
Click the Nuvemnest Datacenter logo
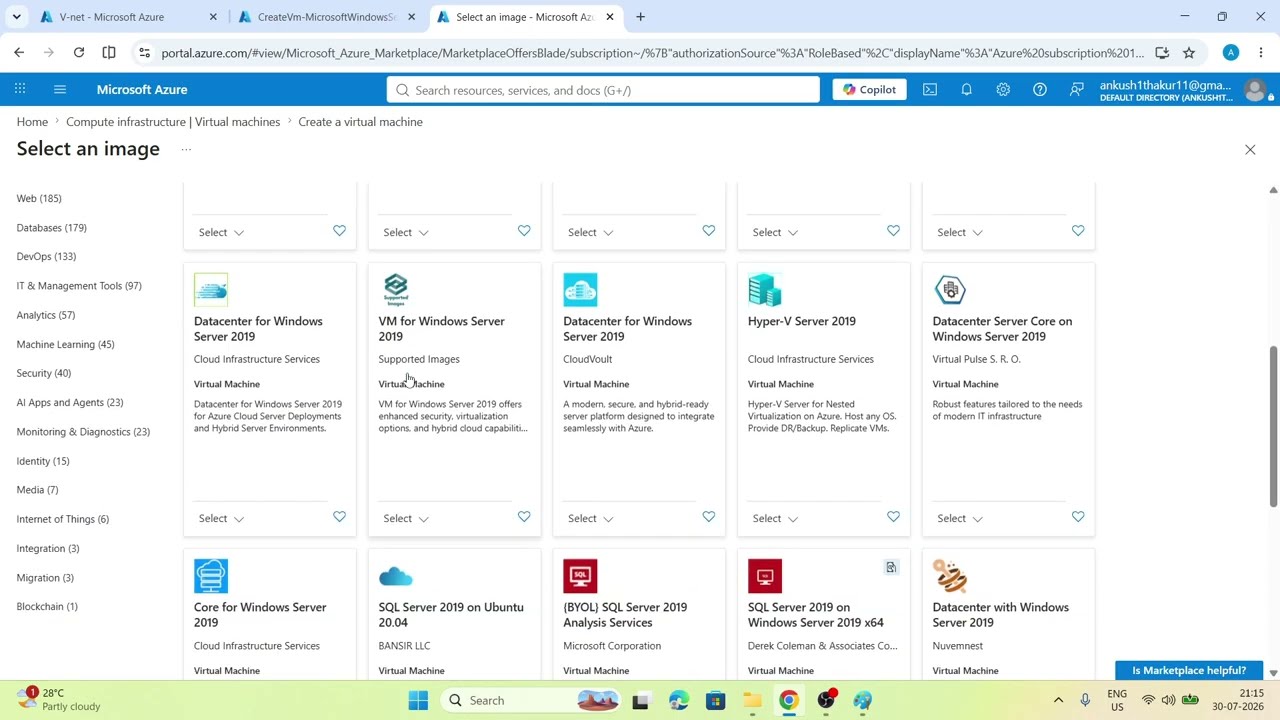pos(950,576)
